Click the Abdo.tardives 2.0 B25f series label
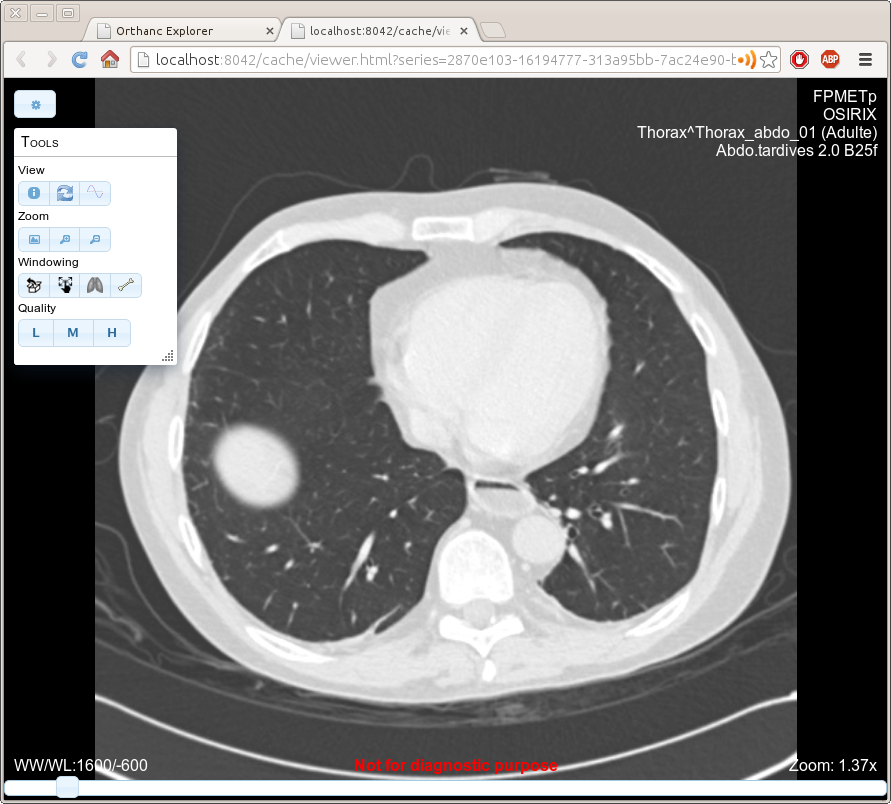891x804 pixels. coord(796,151)
